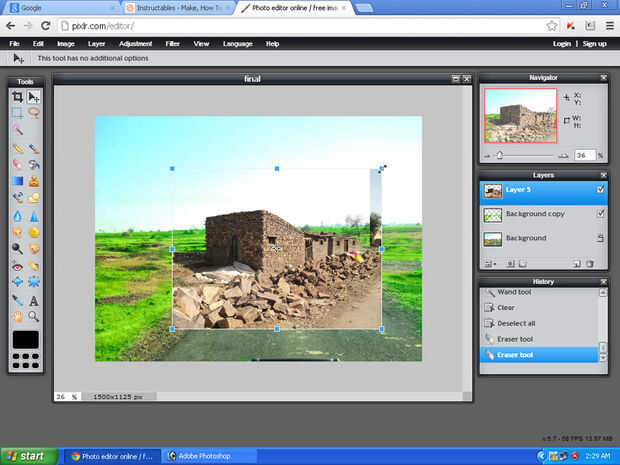Select the Lasso tool
The image size is (620, 465).
coord(34,113)
